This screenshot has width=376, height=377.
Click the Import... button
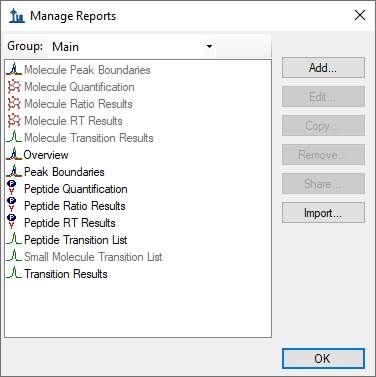pyautogui.click(x=323, y=213)
